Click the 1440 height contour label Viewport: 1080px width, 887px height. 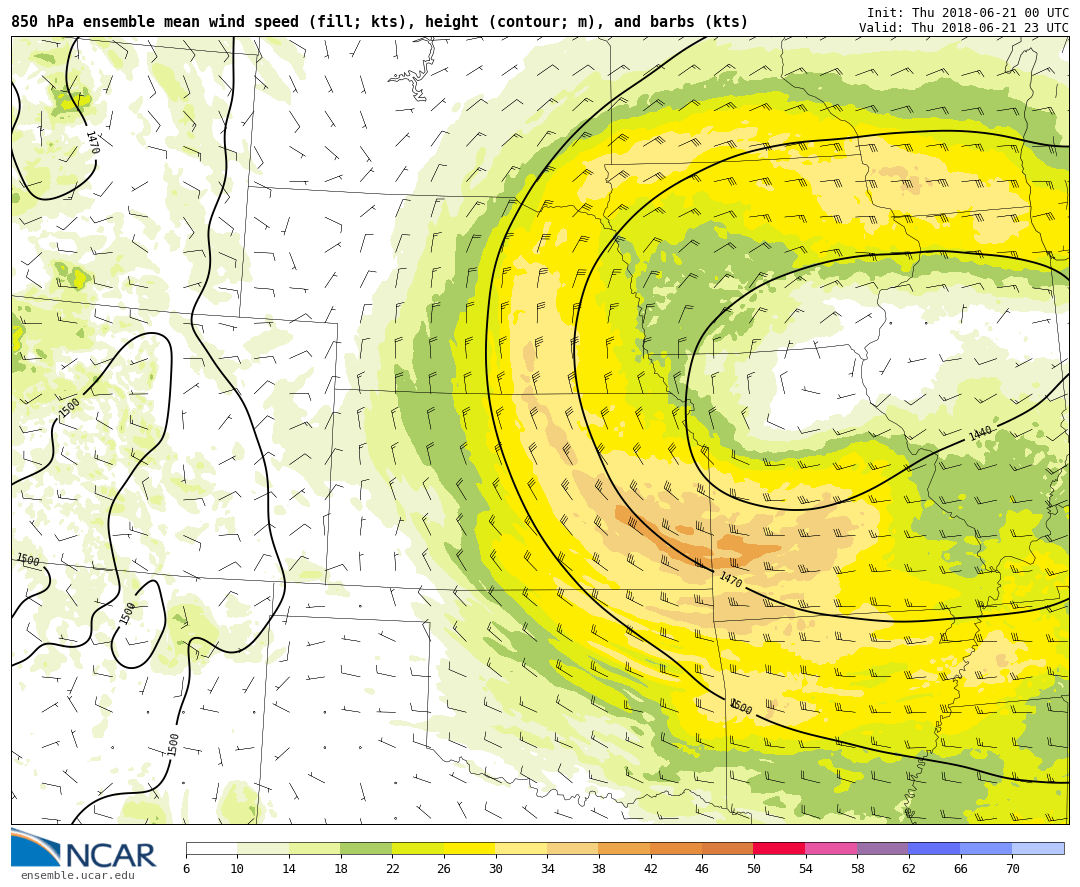coord(980,433)
